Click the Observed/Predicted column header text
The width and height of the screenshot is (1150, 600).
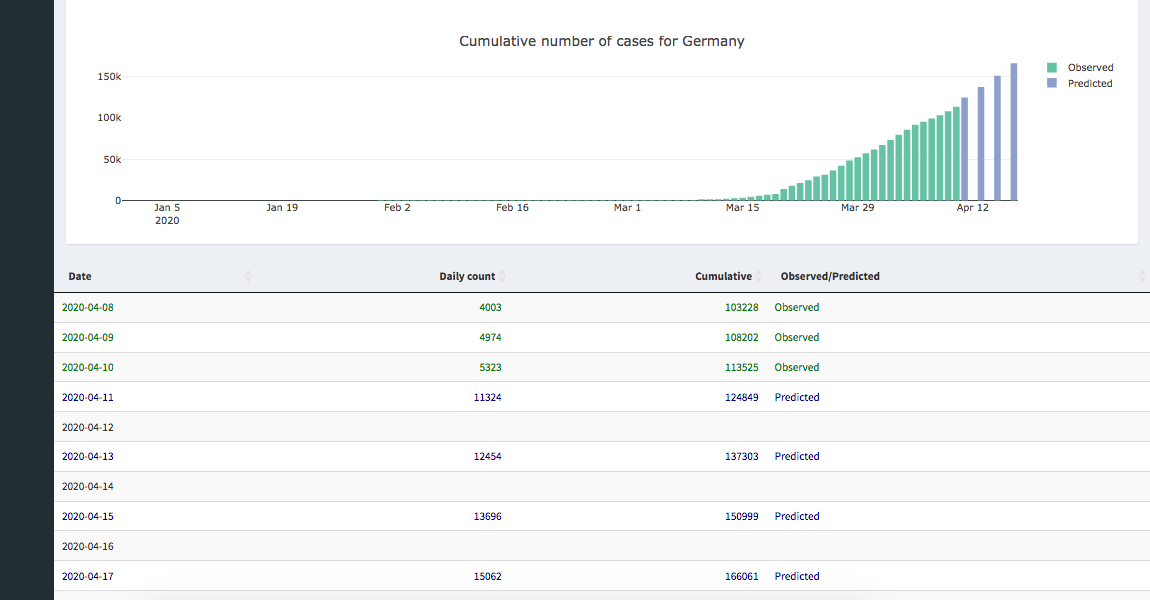point(830,276)
